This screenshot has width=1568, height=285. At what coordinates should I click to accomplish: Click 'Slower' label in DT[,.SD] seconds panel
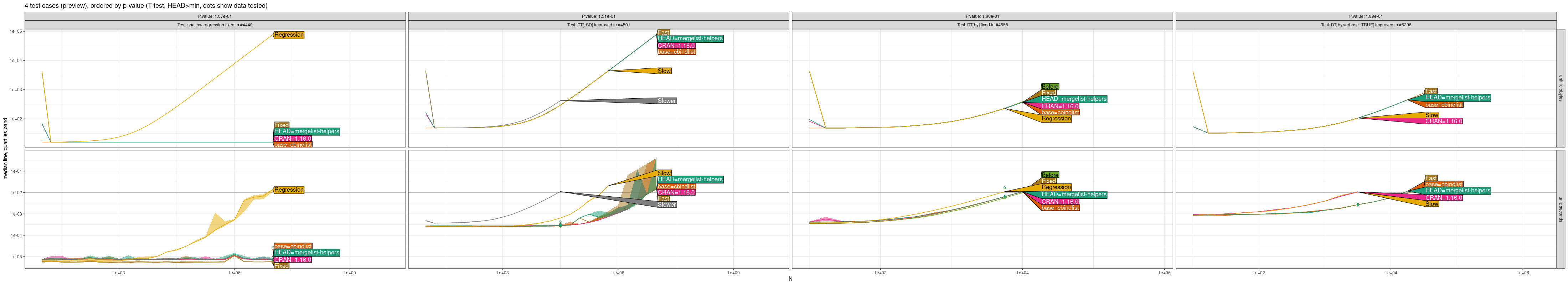tap(666, 204)
